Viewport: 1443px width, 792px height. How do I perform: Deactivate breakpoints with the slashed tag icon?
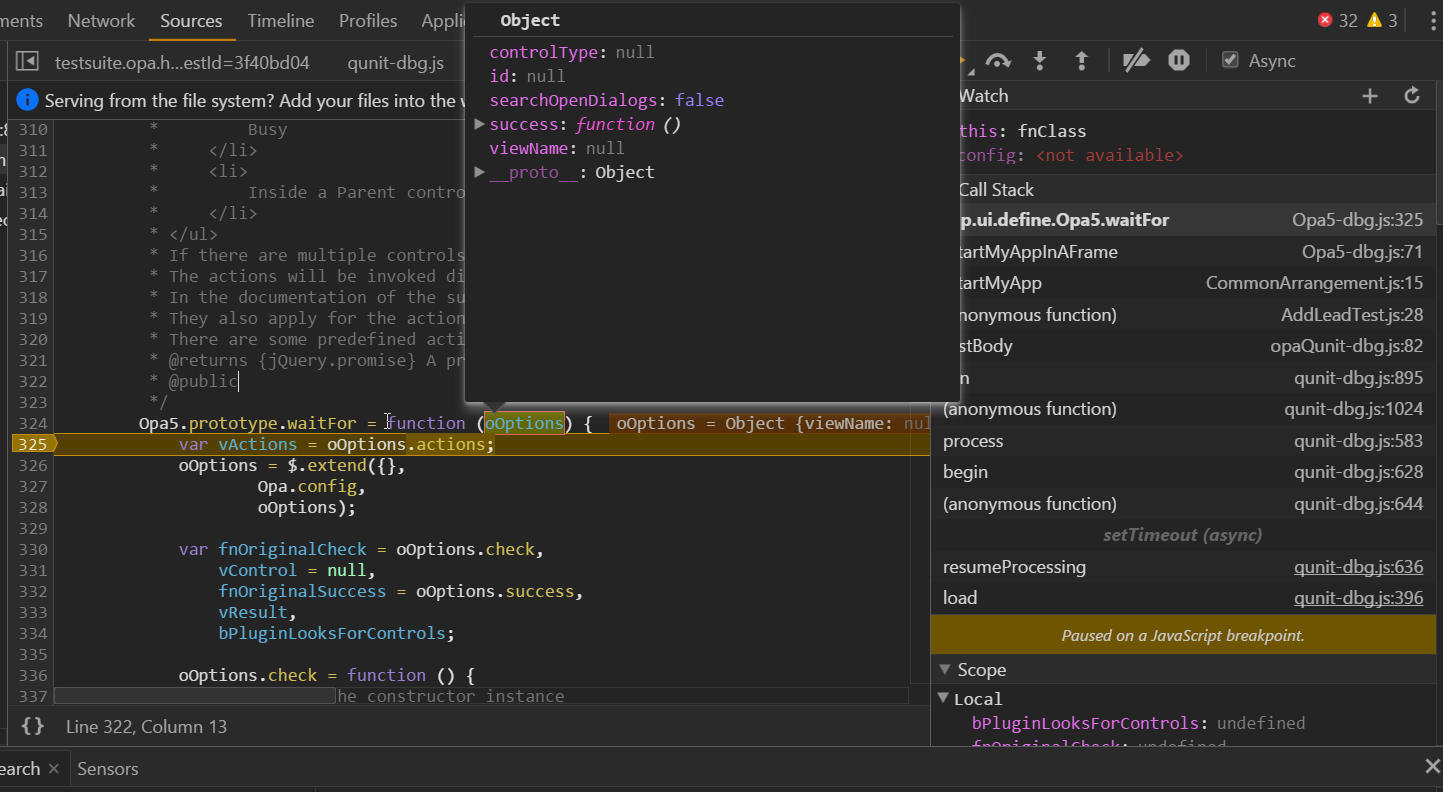(1136, 61)
